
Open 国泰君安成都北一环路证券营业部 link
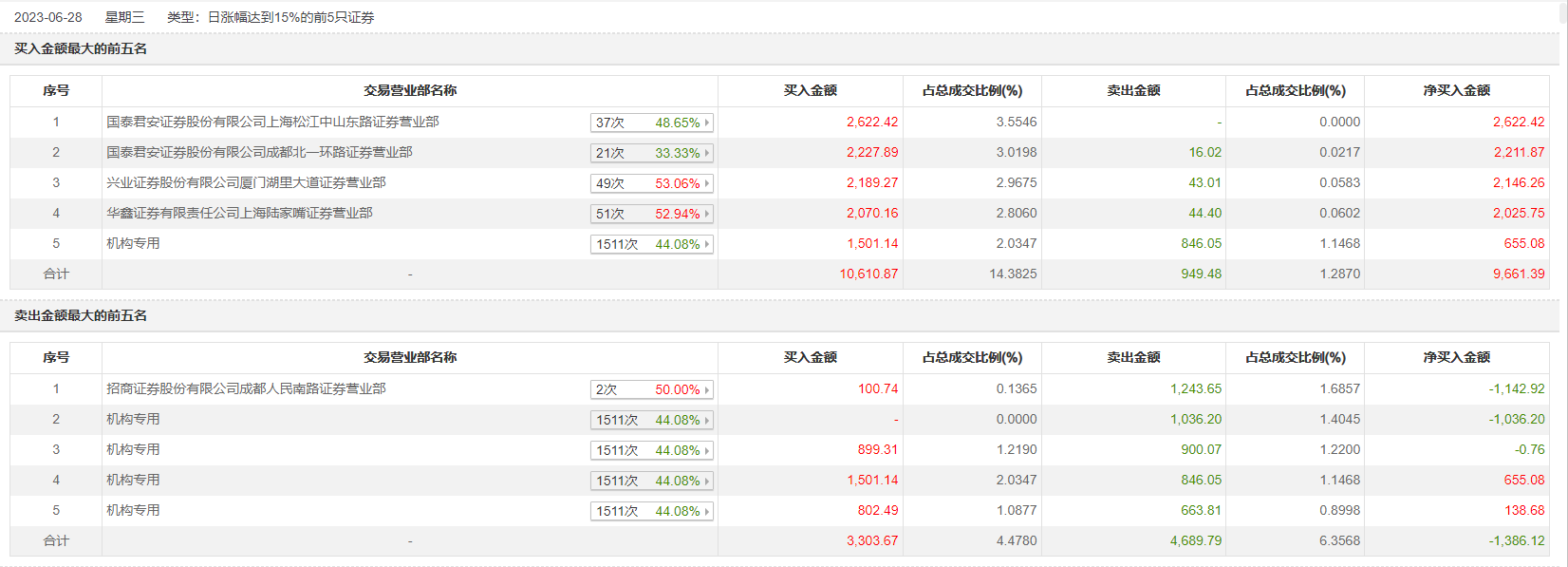[259, 152]
